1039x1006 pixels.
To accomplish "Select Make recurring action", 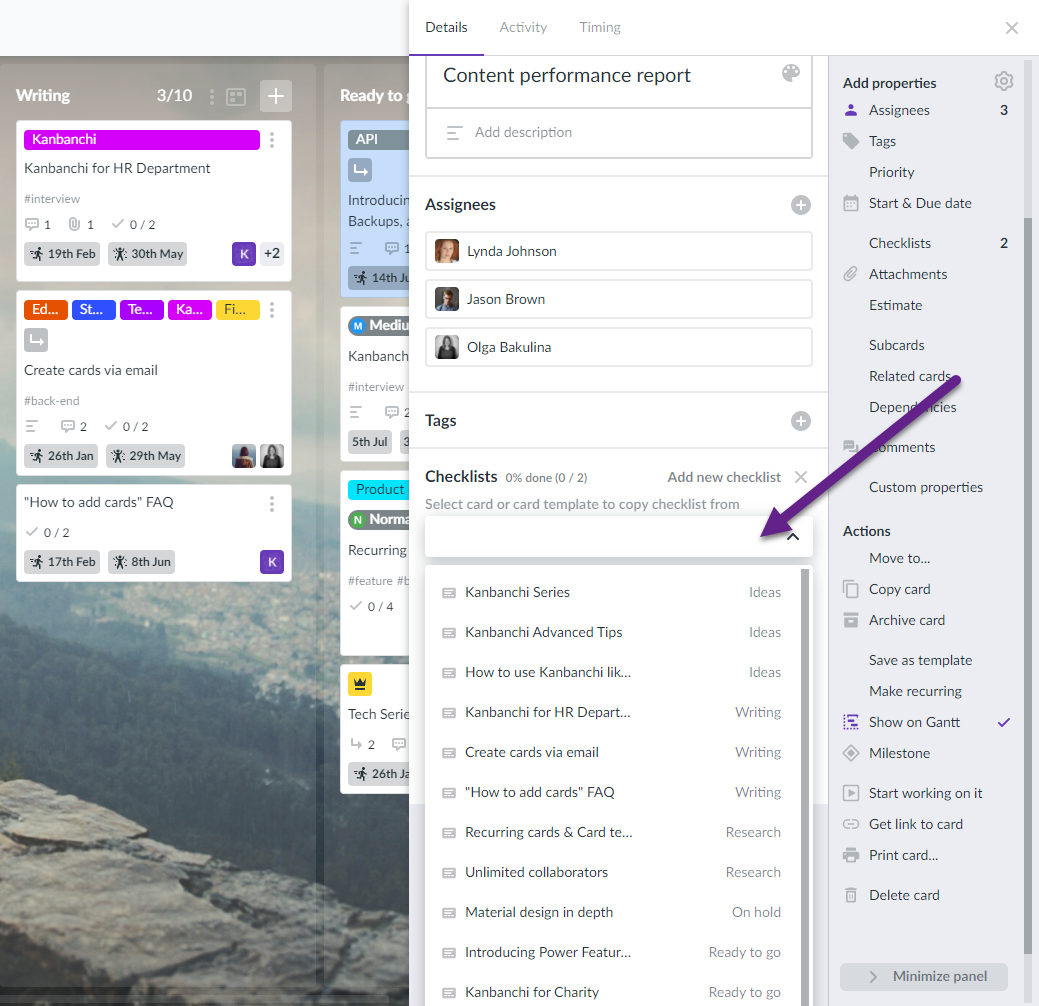I will pyautogui.click(x=915, y=691).
